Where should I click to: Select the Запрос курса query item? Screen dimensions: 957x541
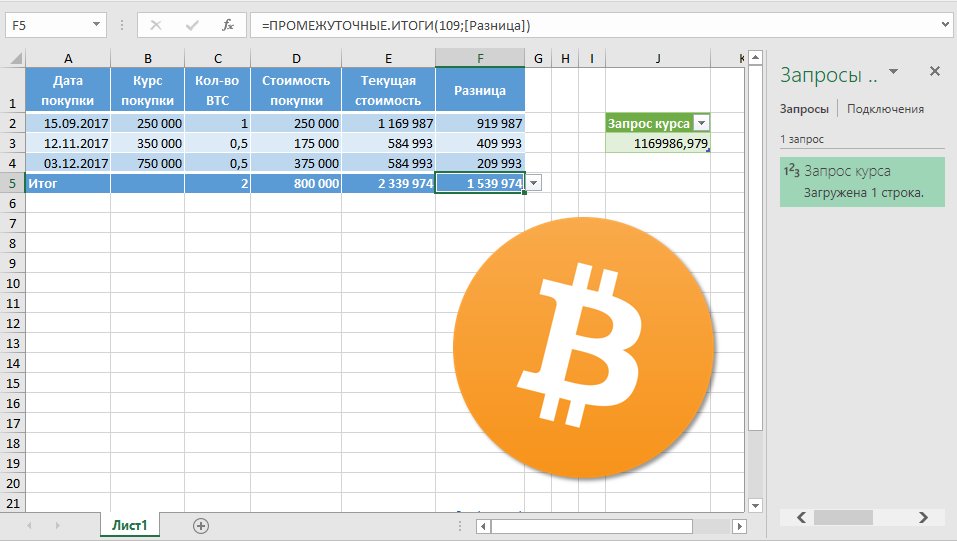point(862,182)
